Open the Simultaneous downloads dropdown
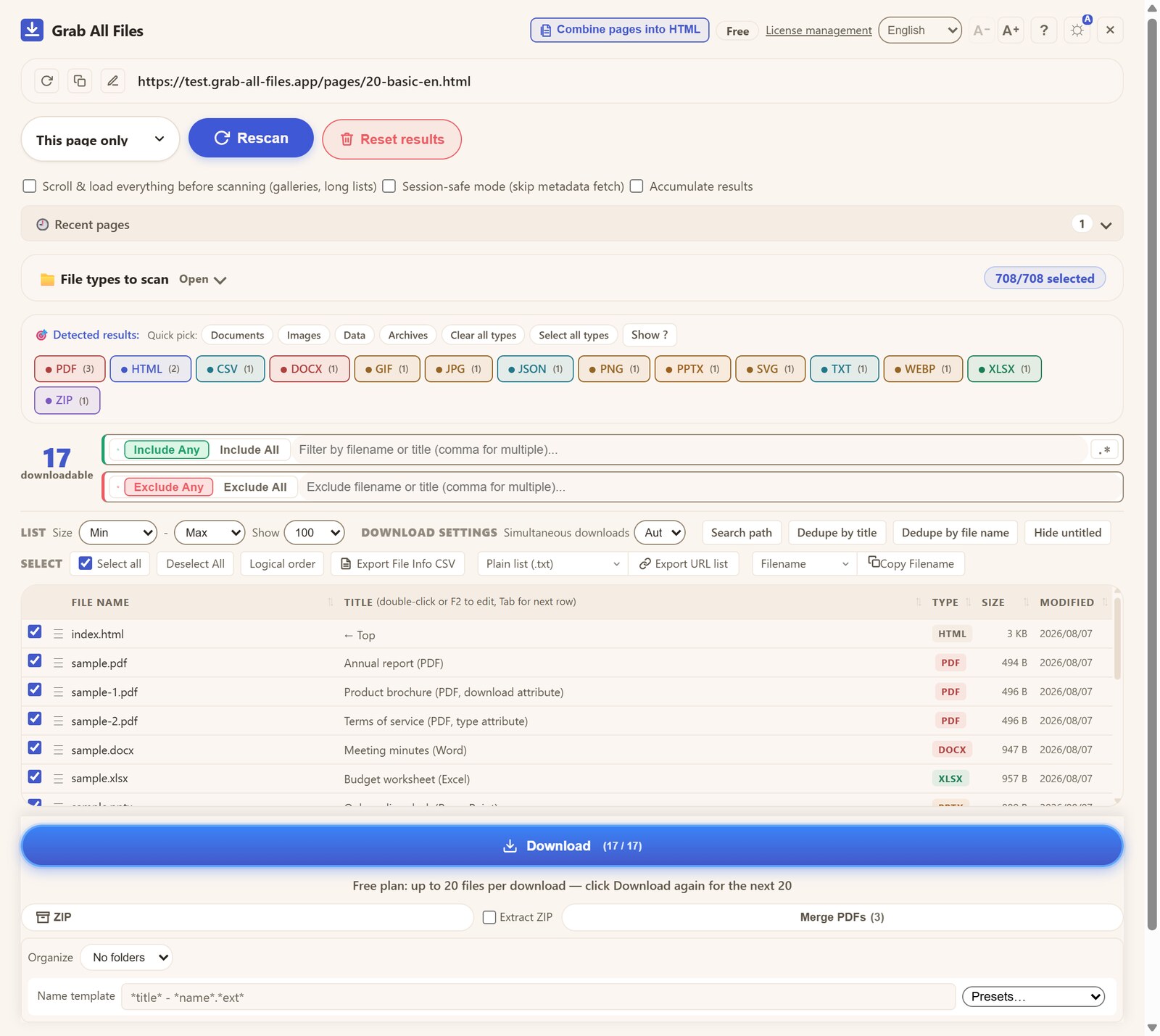Viewport: 1160px width, 1036px height. (660, 533)
